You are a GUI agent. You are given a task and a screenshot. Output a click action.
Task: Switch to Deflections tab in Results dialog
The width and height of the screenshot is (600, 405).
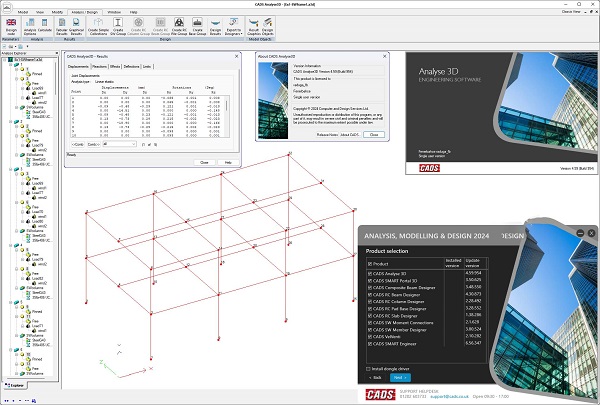[x=132, y=67]
